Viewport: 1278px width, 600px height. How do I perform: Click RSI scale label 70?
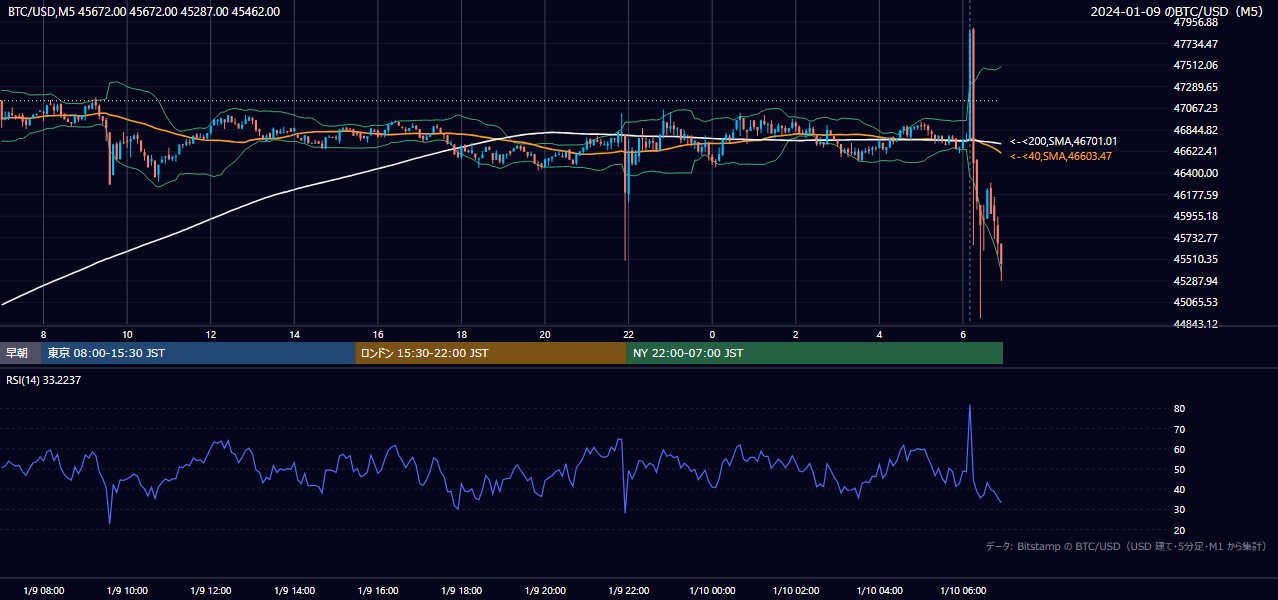pyautogui.click(x=1180, y=429)
